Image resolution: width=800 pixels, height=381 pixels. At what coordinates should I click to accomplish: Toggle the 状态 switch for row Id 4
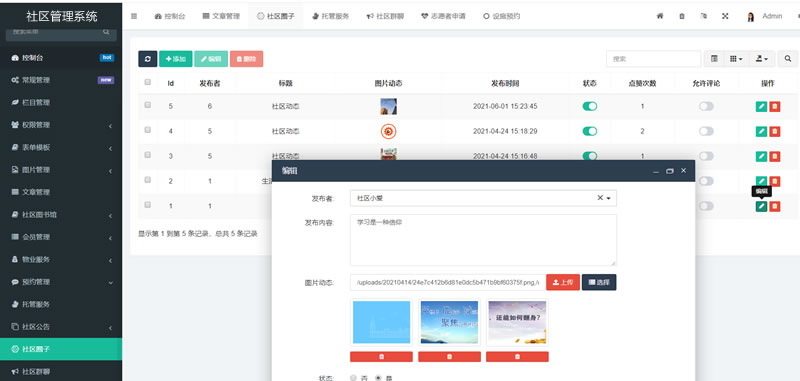tap(589, 132)
